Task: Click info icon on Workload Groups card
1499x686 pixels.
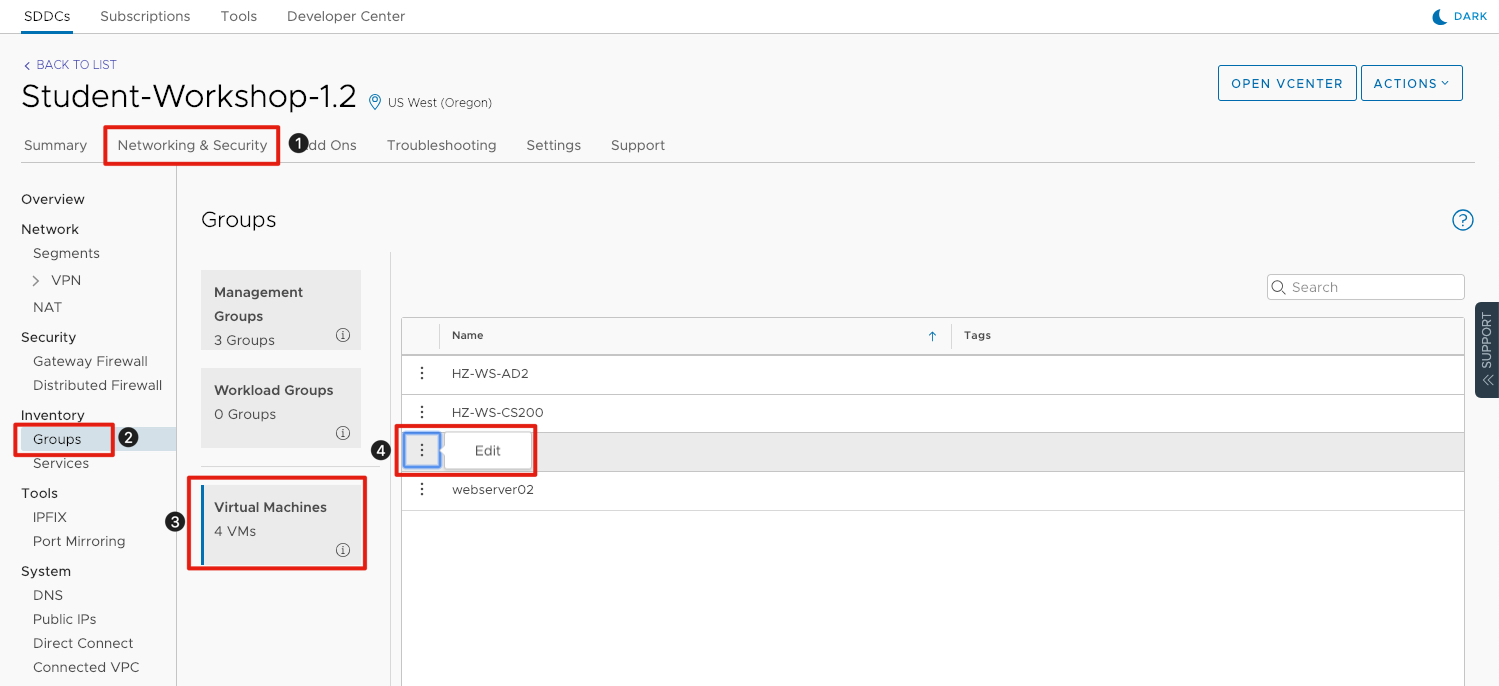Action: click(343, 433)
